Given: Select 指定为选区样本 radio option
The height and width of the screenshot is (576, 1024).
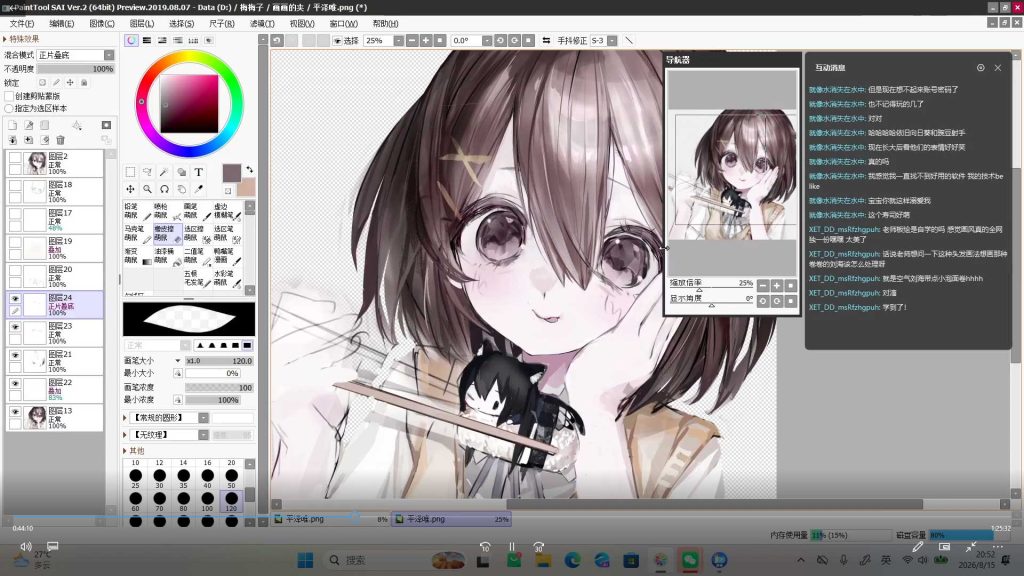Looking at the screenshot, I should tap(9, 108).
